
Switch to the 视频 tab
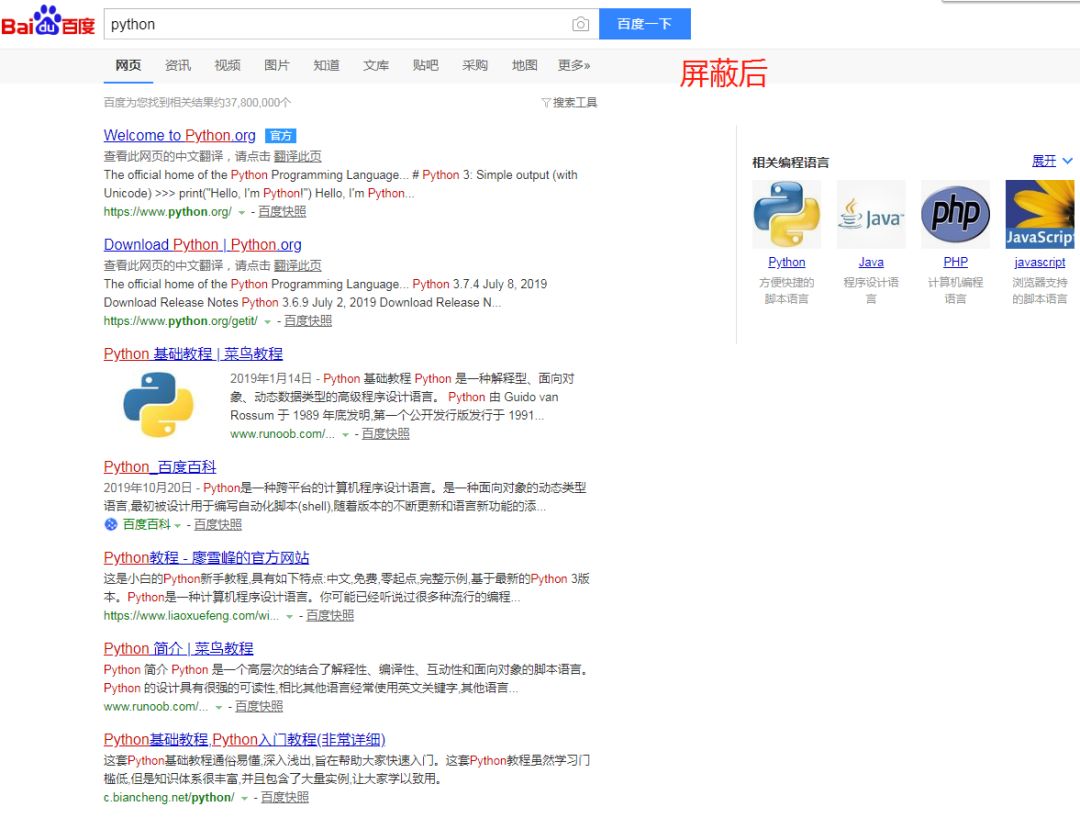tap(227, 65)
